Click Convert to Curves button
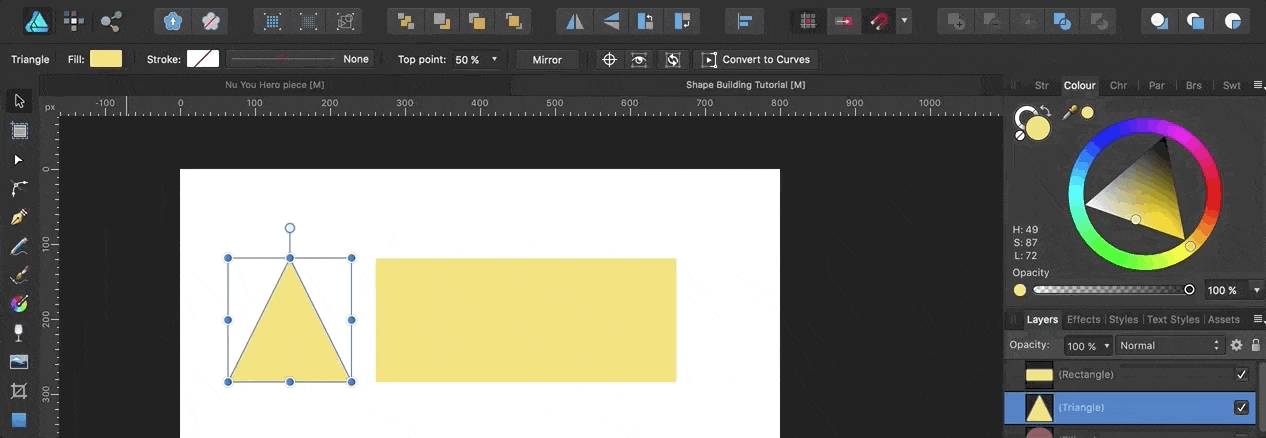Image resolution: width=1266 pixels, height=438 pixels. pyautogui.click(x=756, y=60)
